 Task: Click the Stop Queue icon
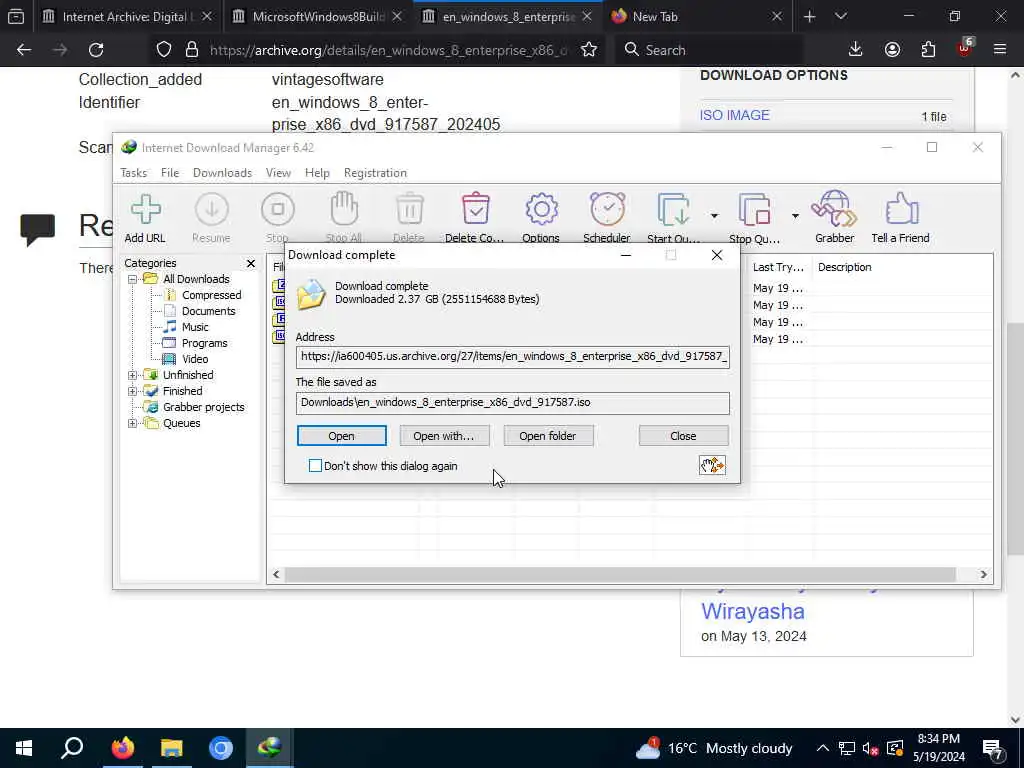pyautogui.click(x=754, y=210)
